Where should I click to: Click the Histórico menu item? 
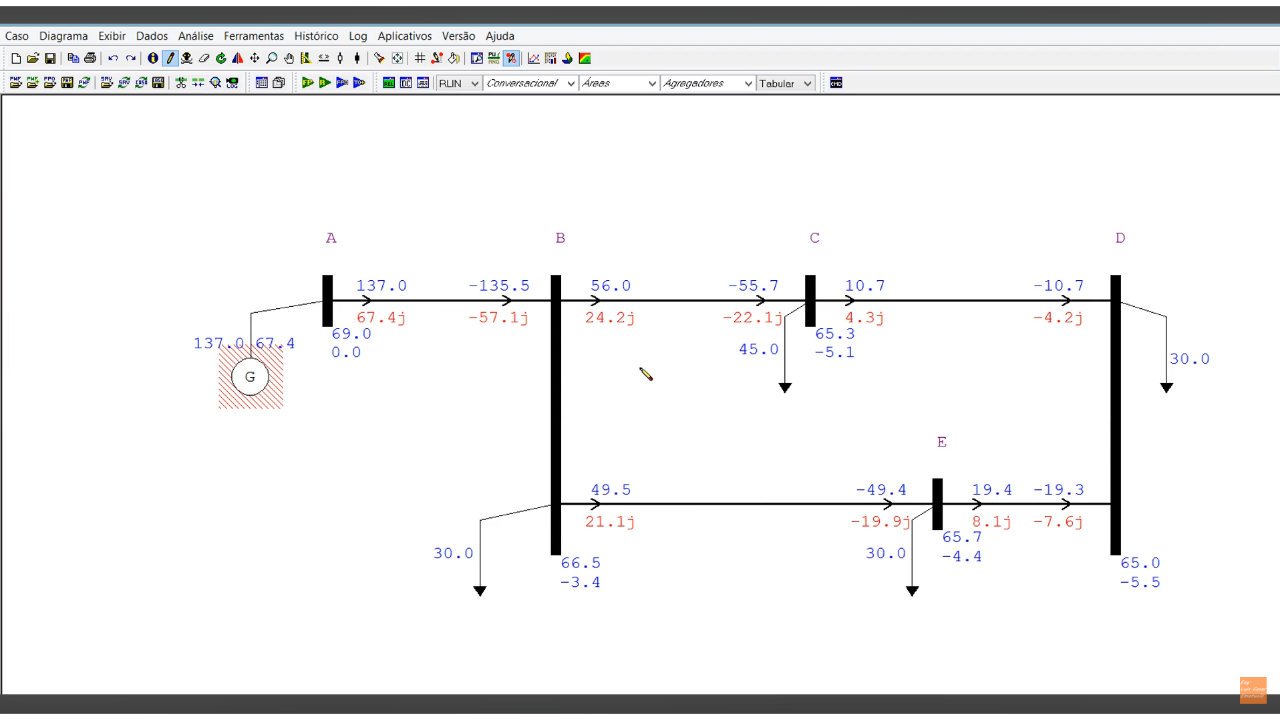point(316,36)
